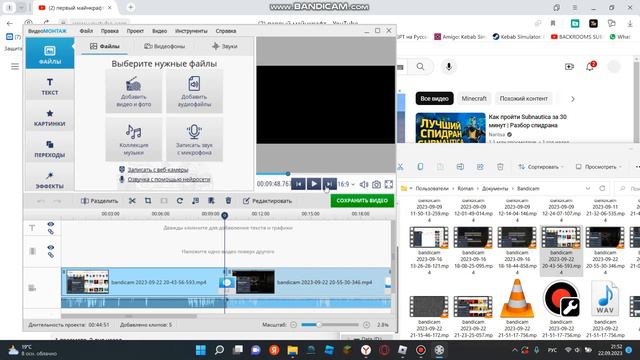Open File Explorer from the taskbar
640x360 pixels.
click(293, 350)
